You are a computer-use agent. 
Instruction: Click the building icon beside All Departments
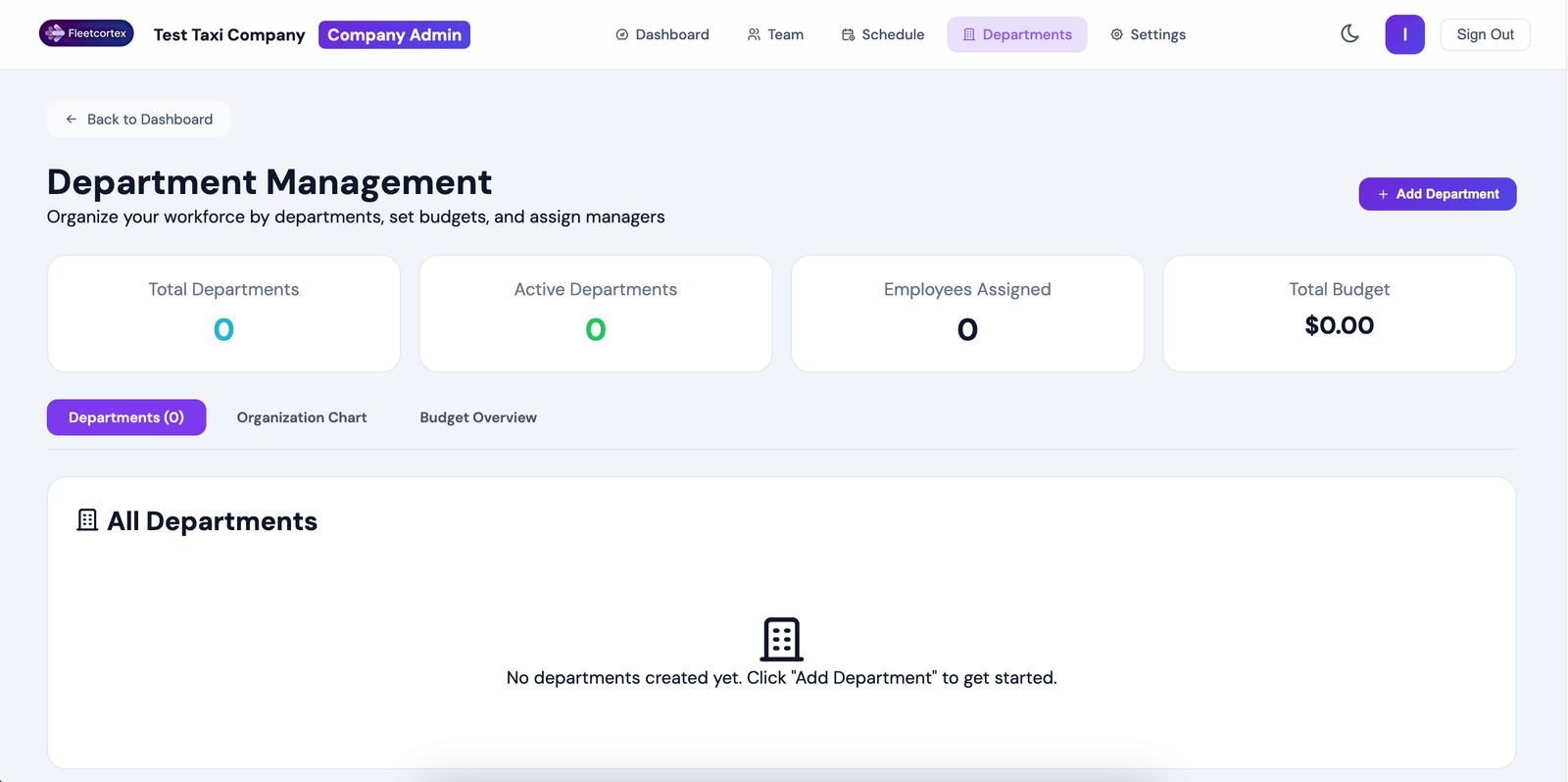[x=87, y=520]
